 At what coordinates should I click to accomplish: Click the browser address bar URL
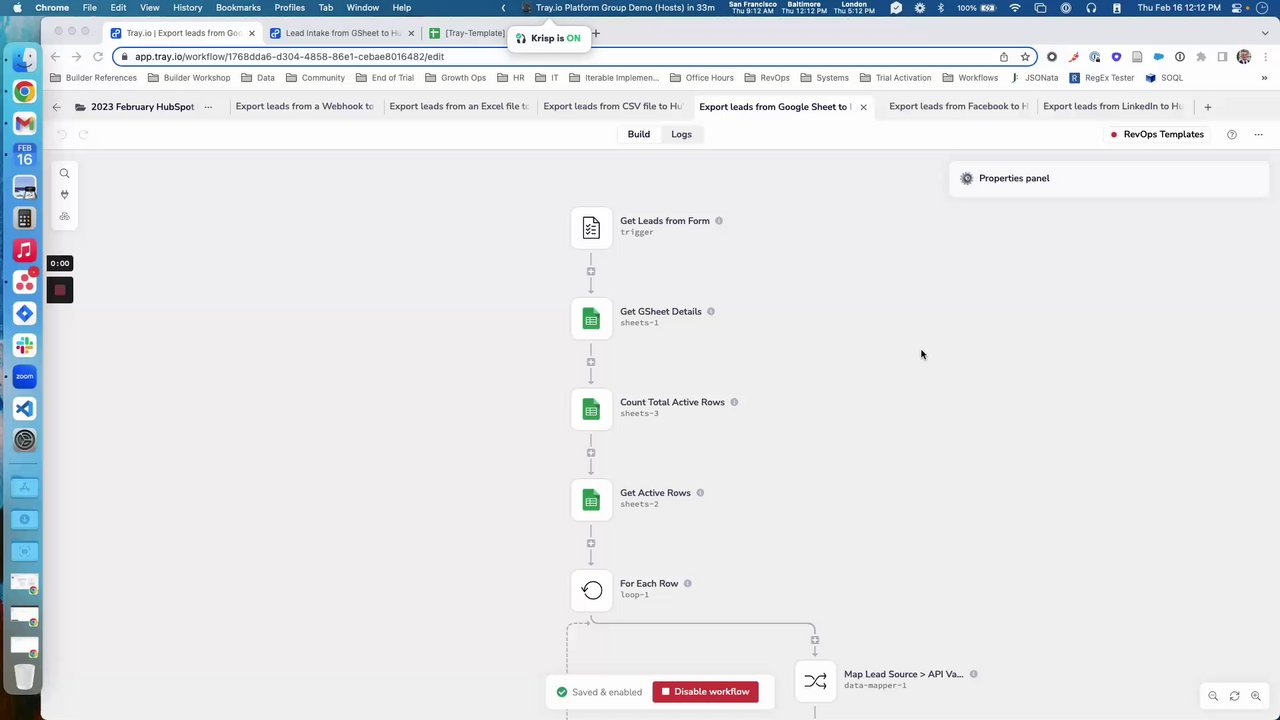(x=289, y=57)
